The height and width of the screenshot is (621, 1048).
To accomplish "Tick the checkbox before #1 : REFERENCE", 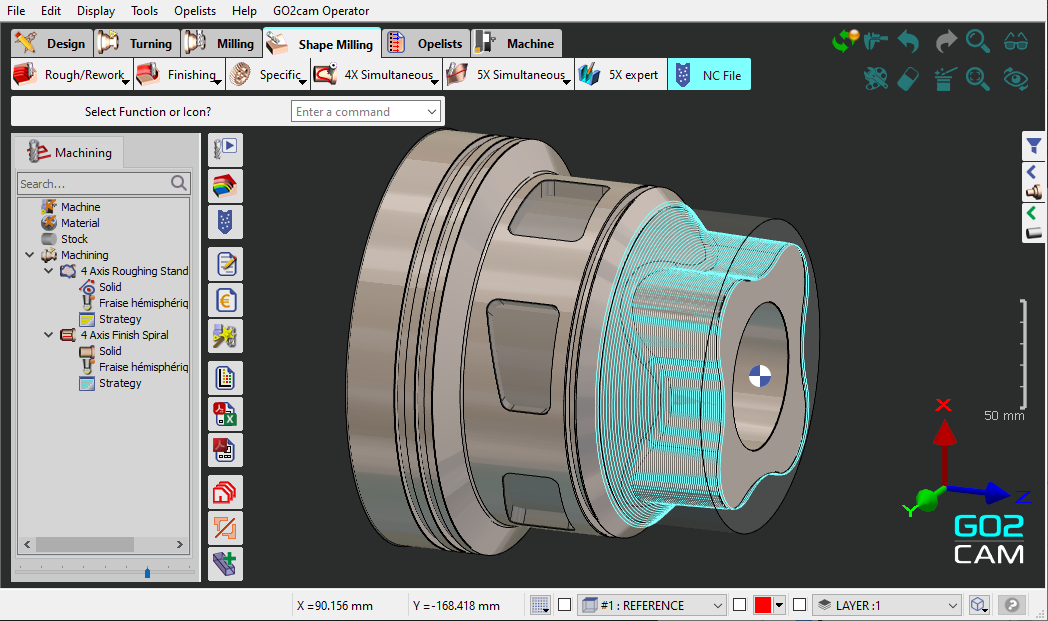I will [564, 605].
